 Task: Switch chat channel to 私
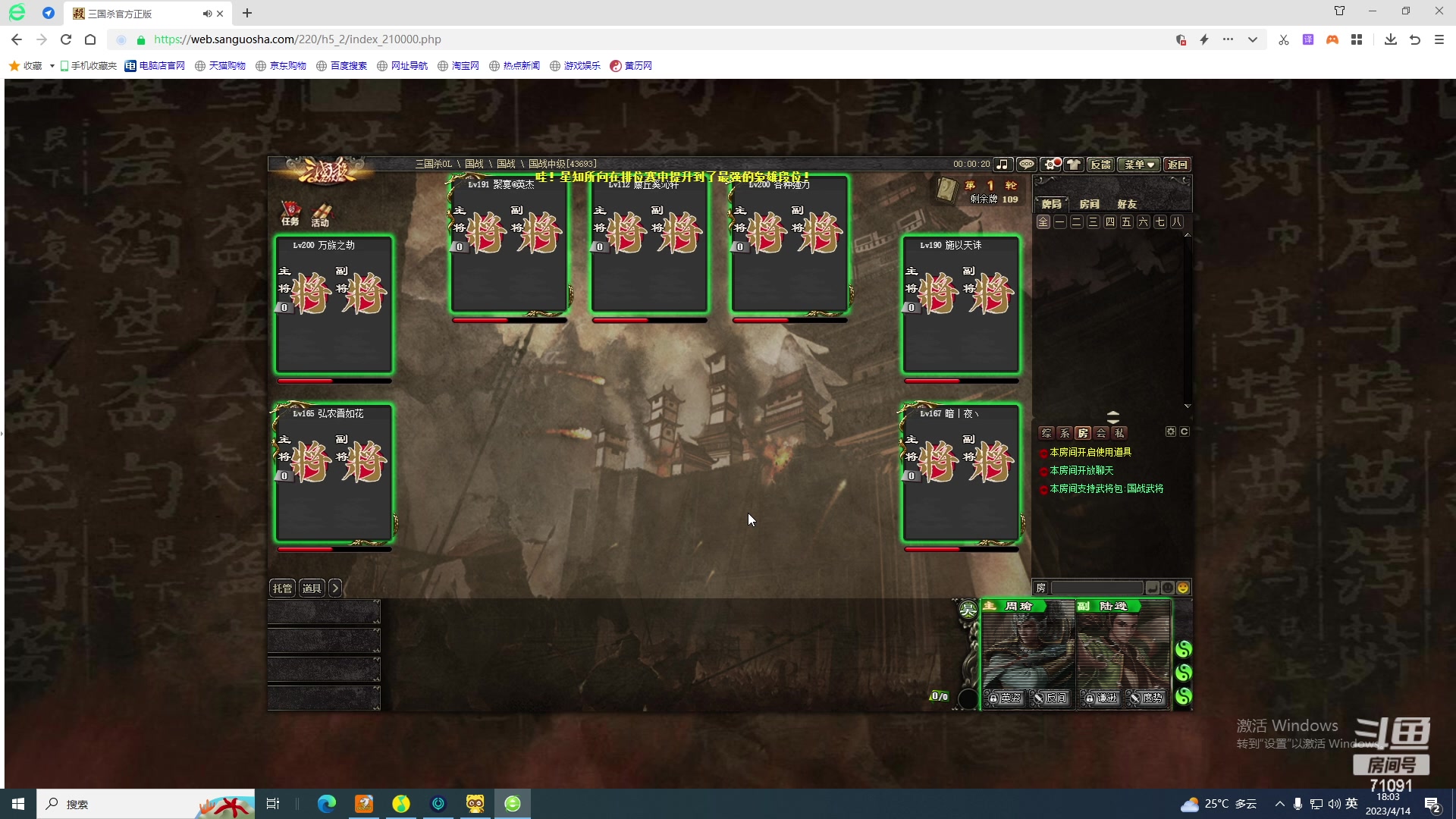click(x=1119, y=433)
